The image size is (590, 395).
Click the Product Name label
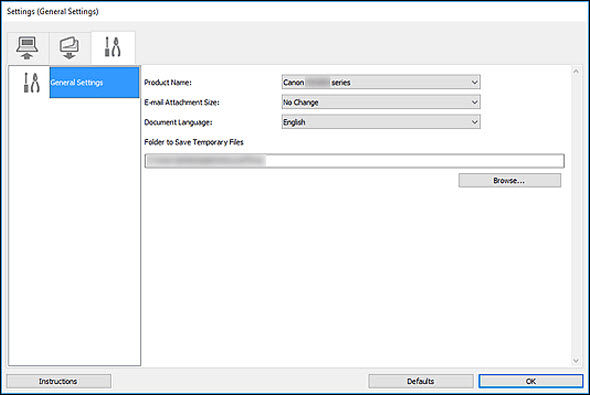(x=168, y=82)
